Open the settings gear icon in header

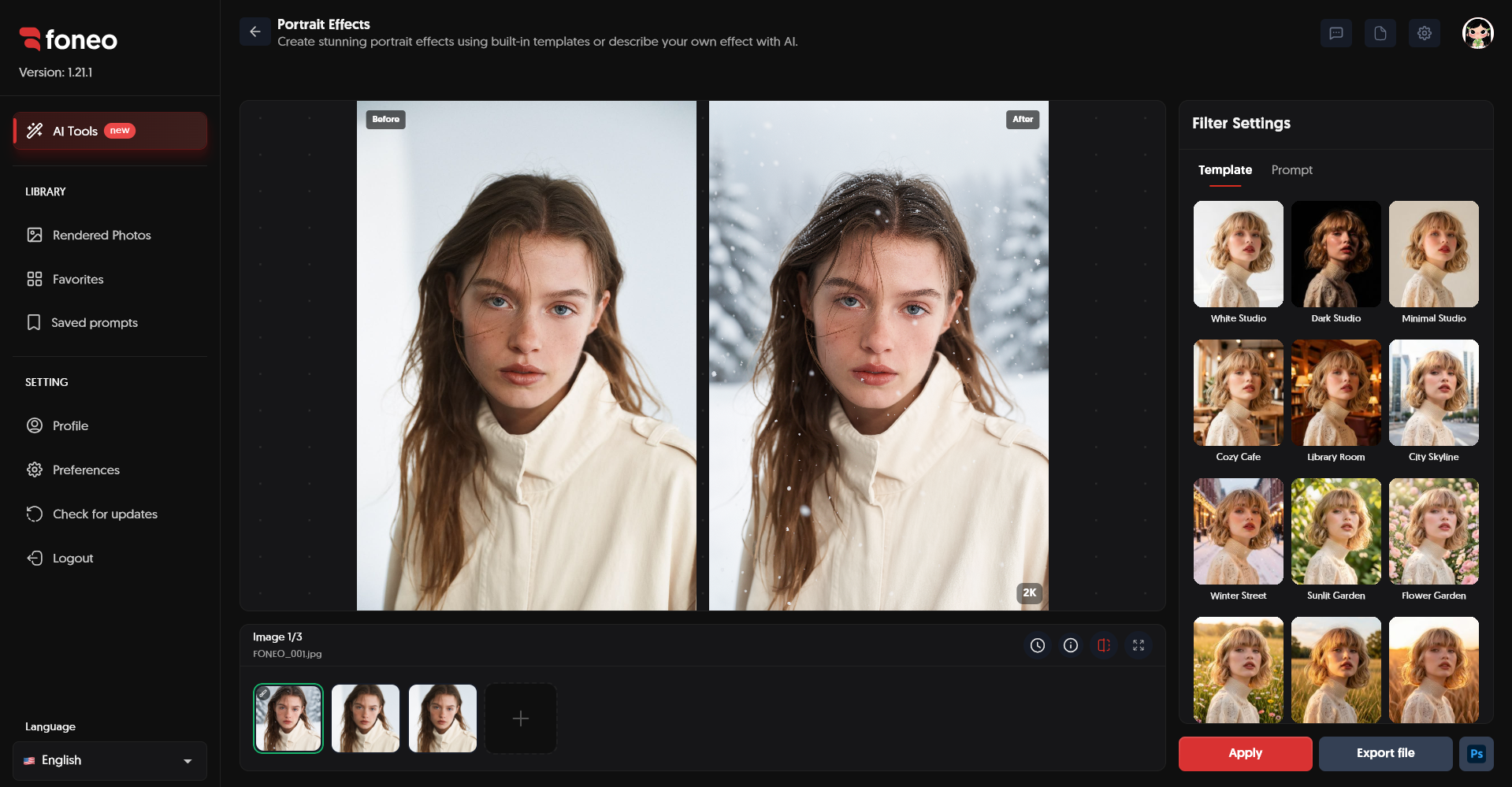(1424, 33)
